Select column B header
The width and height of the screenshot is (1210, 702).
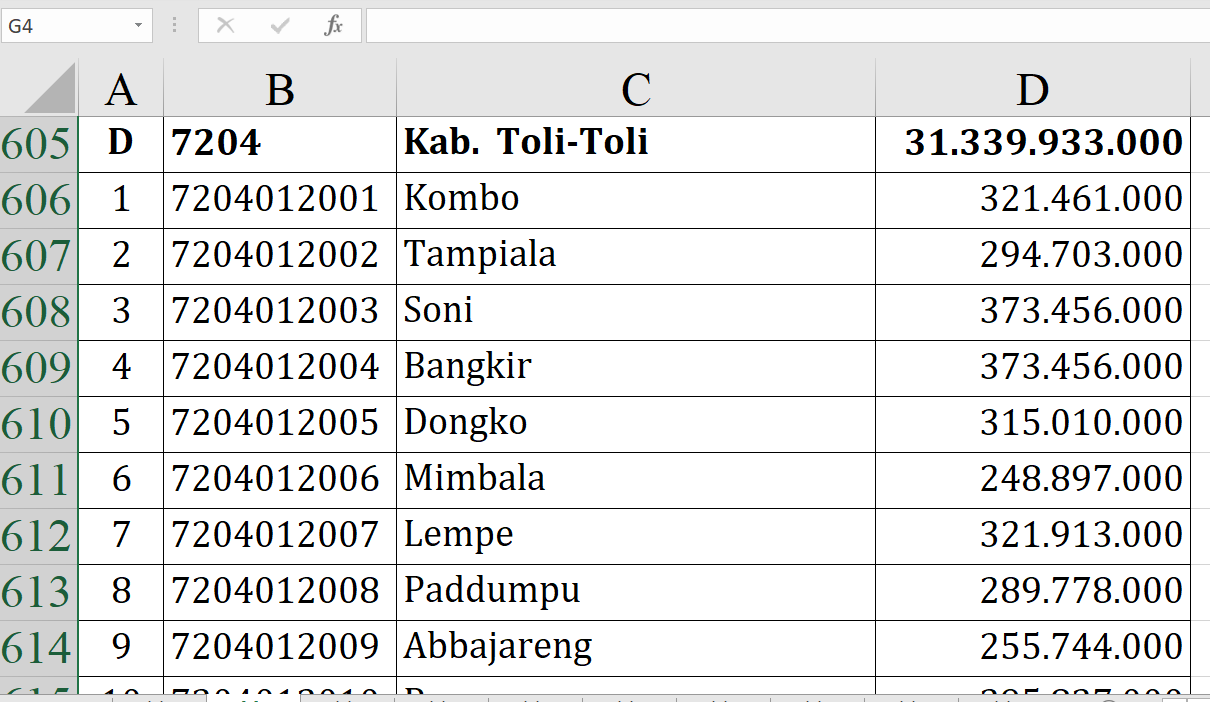pos(280,90)
